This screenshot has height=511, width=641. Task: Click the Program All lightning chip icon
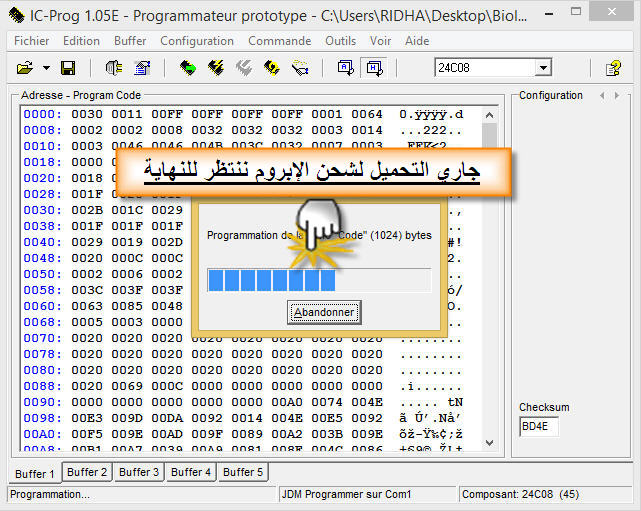(215, 68)
